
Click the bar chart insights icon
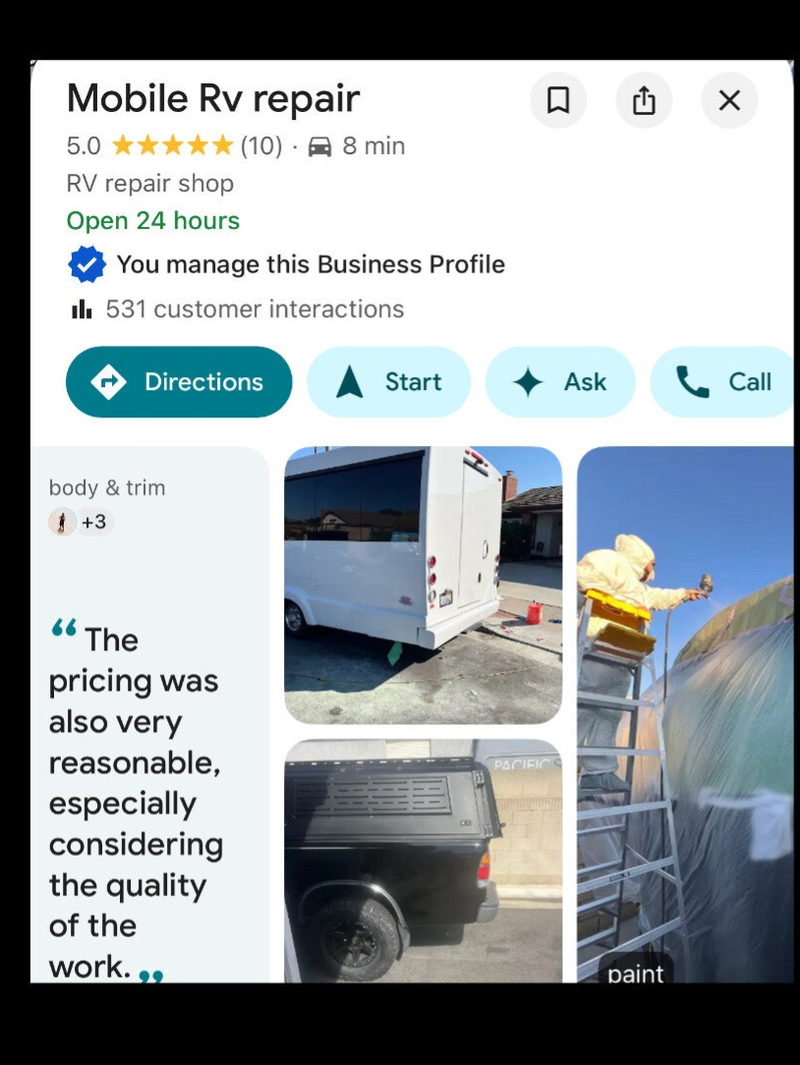point(81,310)
